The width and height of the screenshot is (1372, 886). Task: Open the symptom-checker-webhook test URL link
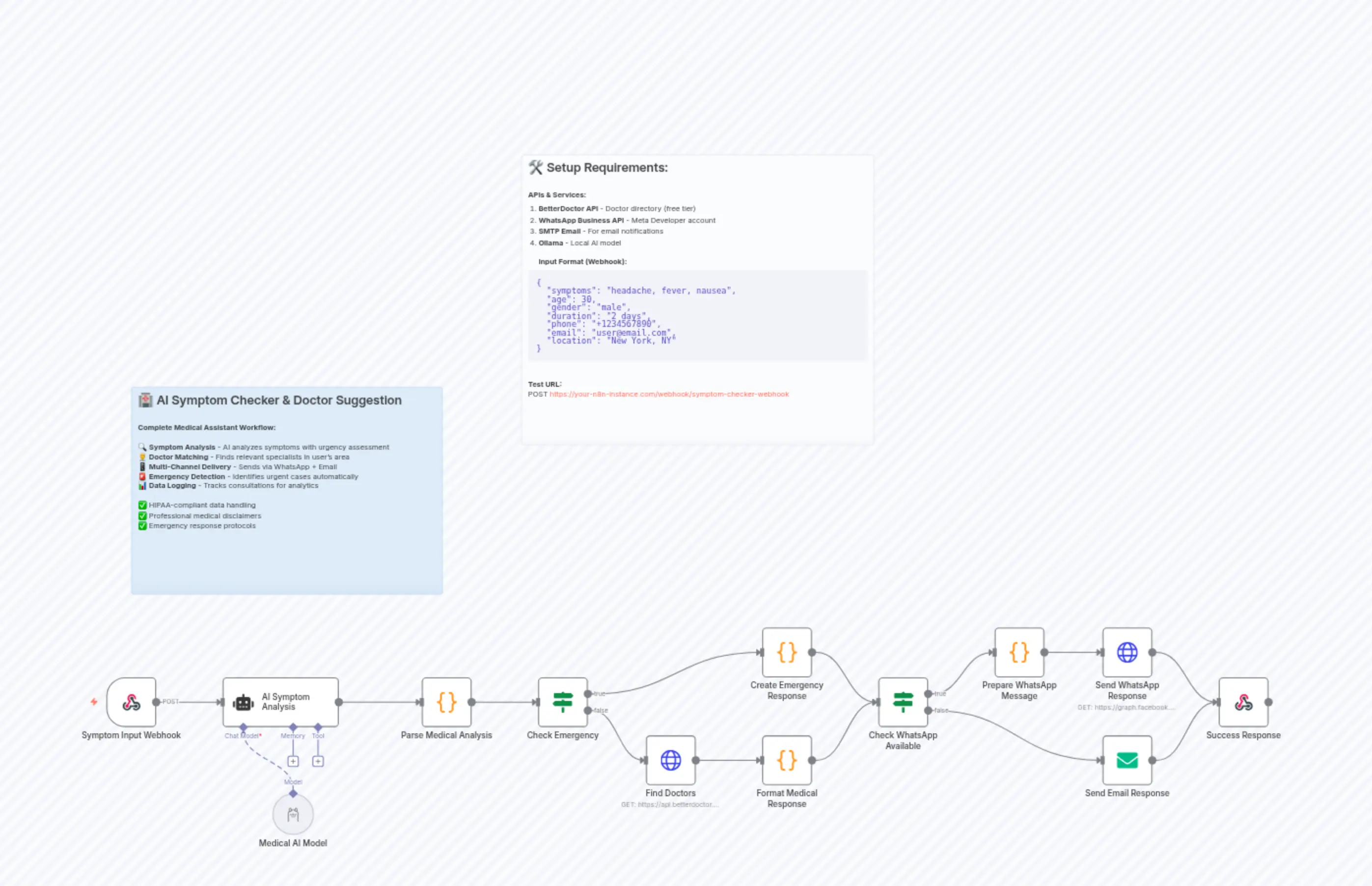pos(669,394)
